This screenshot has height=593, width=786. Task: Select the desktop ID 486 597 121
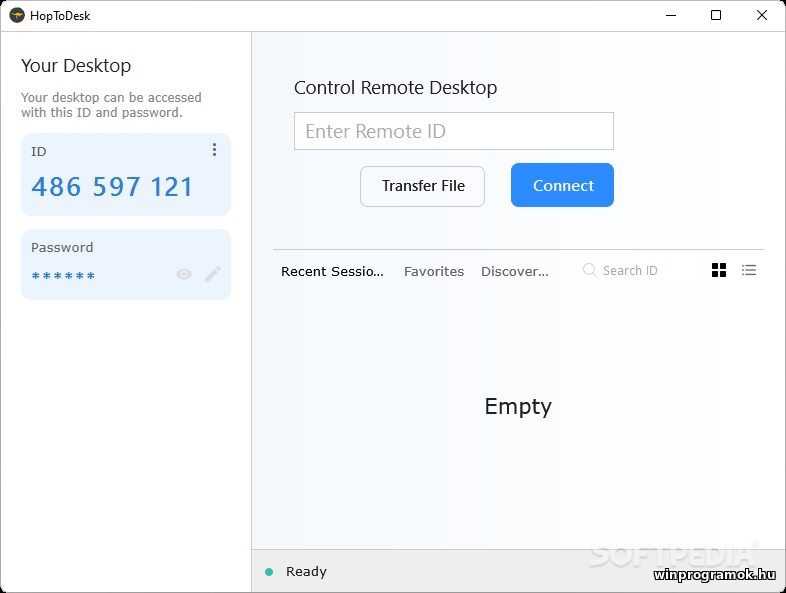112,187
